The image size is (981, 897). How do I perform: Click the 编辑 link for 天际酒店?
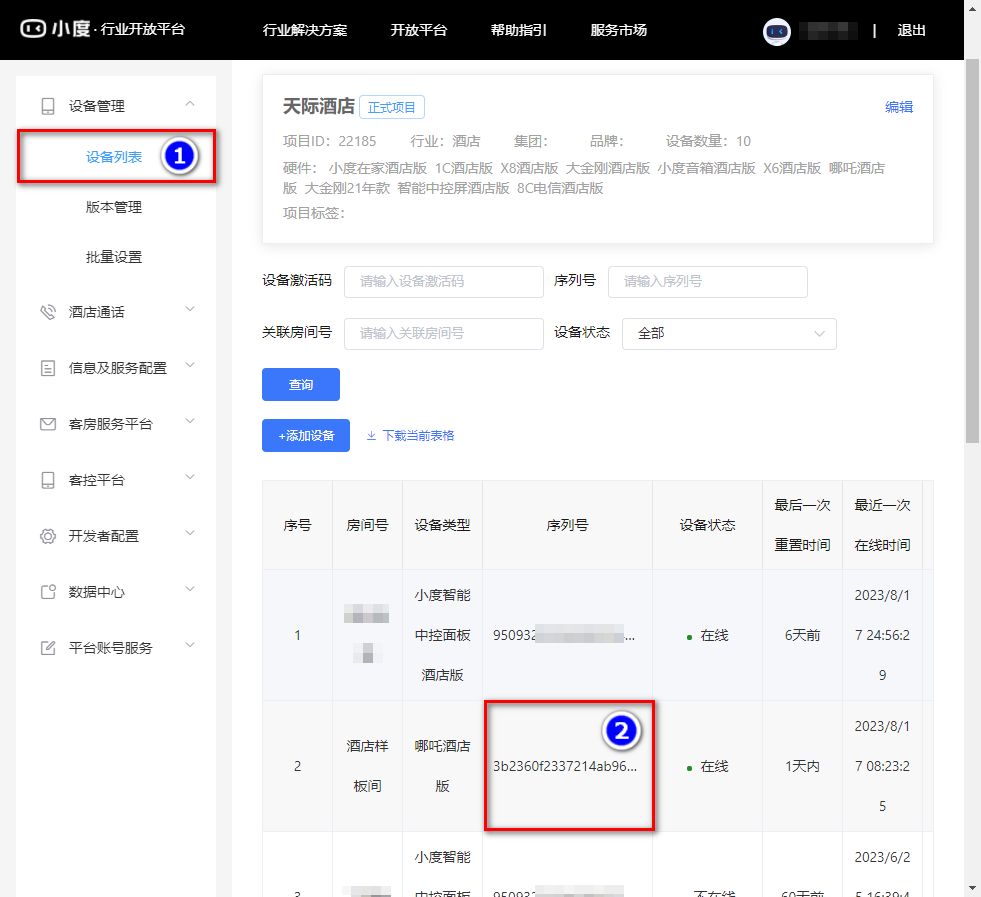pyautogui.click(x=898, y=107)
